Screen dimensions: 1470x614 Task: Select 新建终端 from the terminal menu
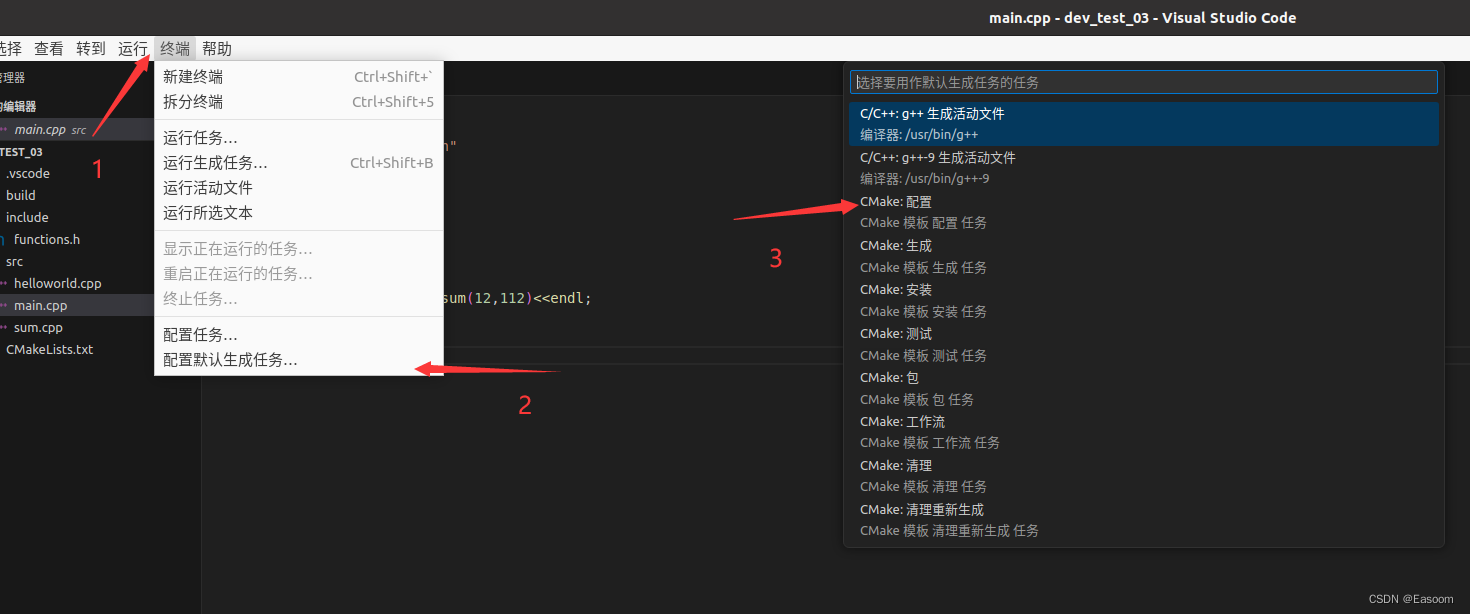click(x=299, y=77)
